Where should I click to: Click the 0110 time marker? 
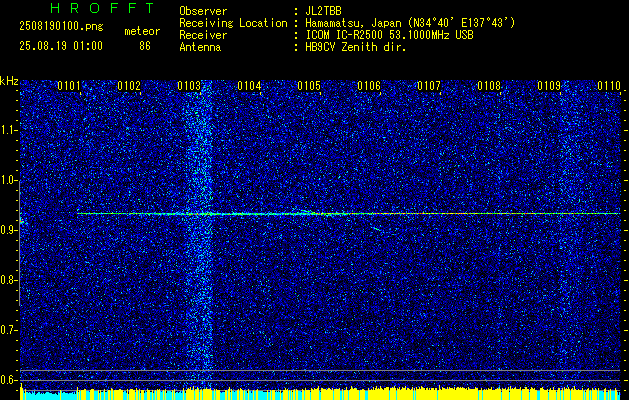[x=609, y=86]
